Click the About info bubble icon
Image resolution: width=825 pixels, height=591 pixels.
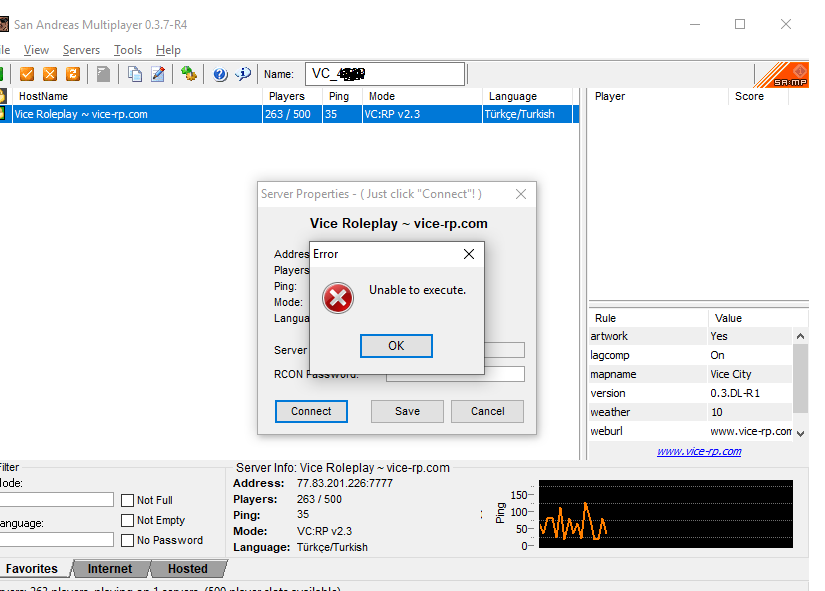point(243,74)
